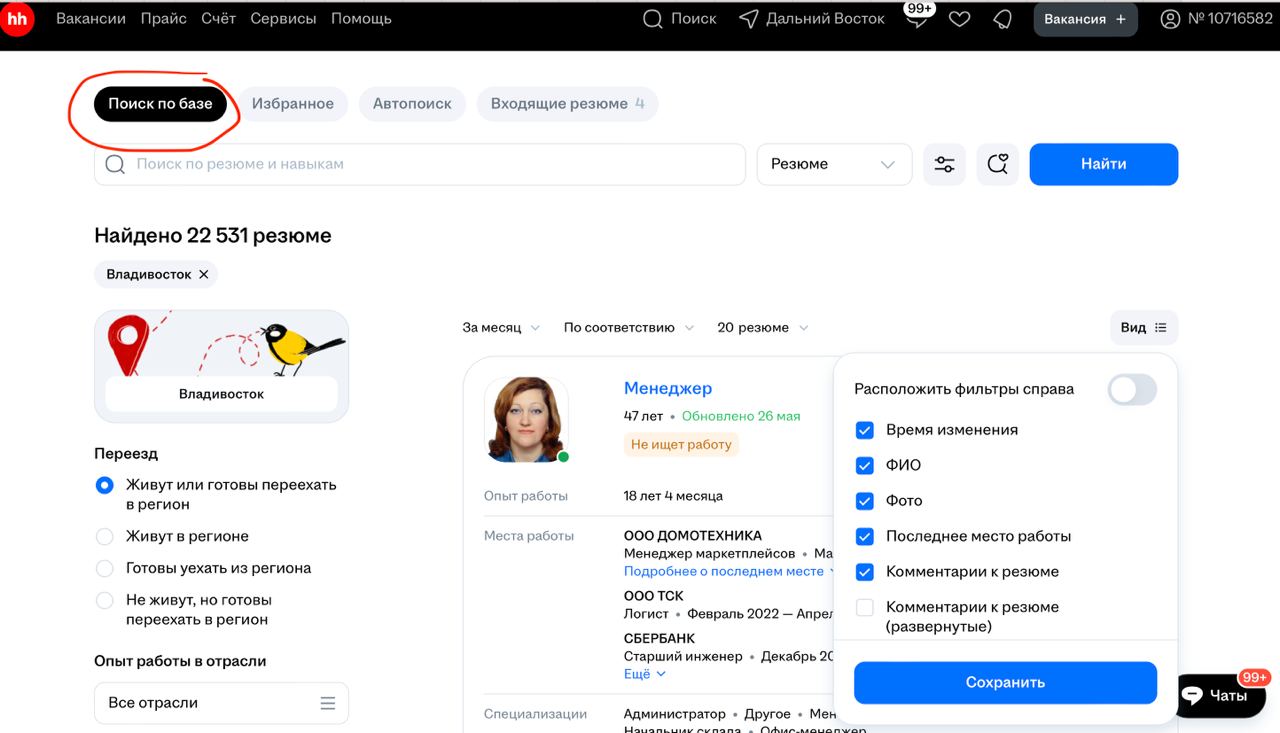Image resolution: width=1280 pixels, height=733 pixels.
Task: Switch to the Автопоиск tab
Action: 412,103
